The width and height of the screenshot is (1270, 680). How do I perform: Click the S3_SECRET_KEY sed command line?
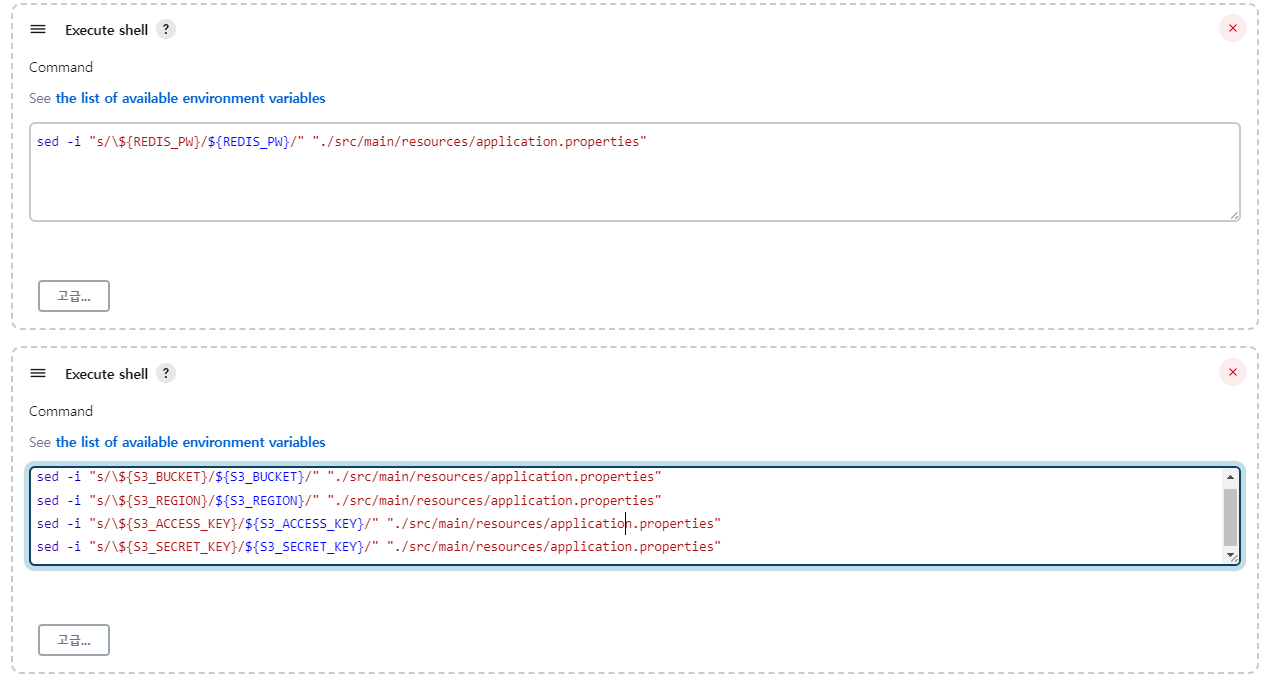click(x=379, y=546)
